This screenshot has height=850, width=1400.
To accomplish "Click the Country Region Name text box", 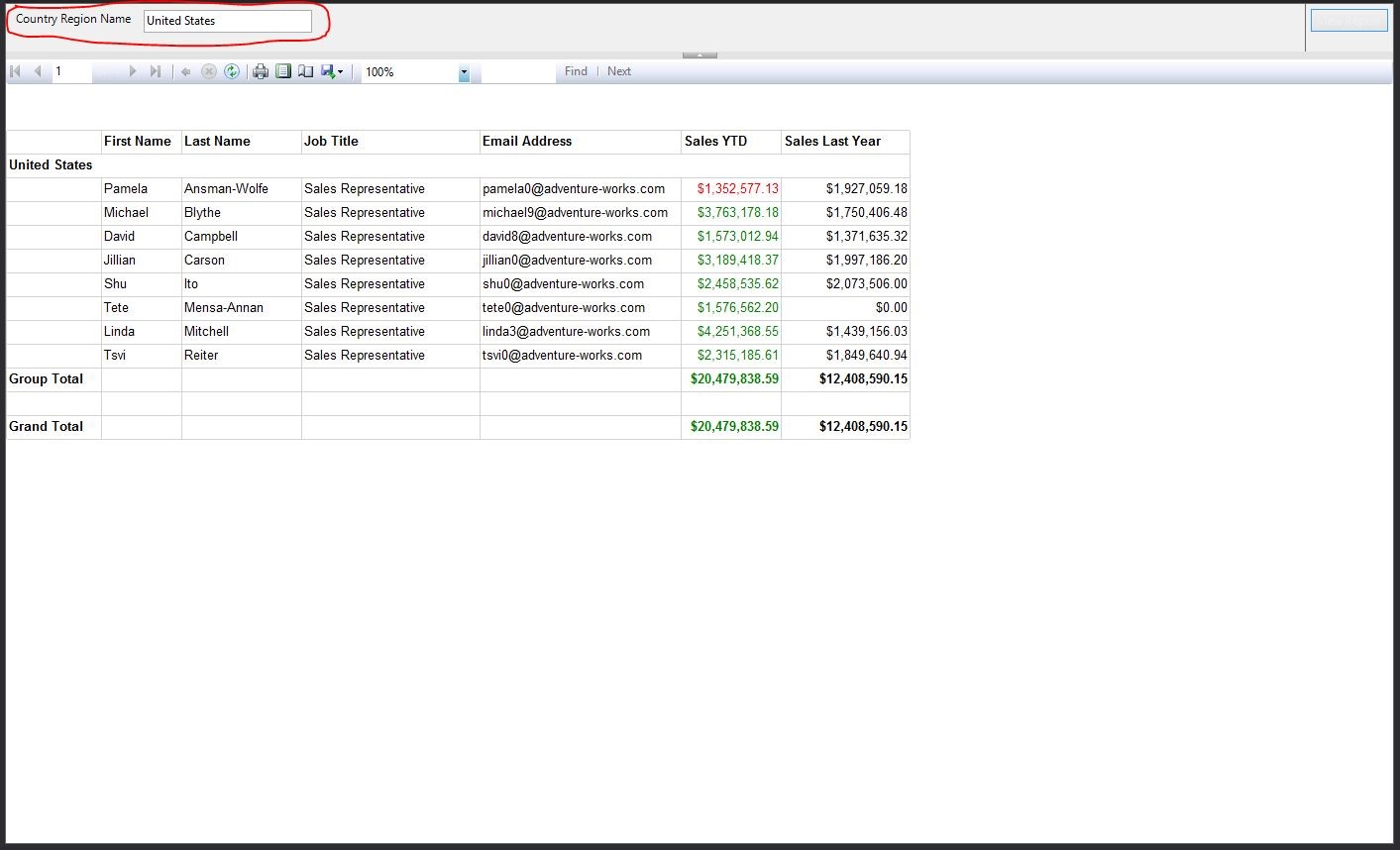I will coord(227,21).
